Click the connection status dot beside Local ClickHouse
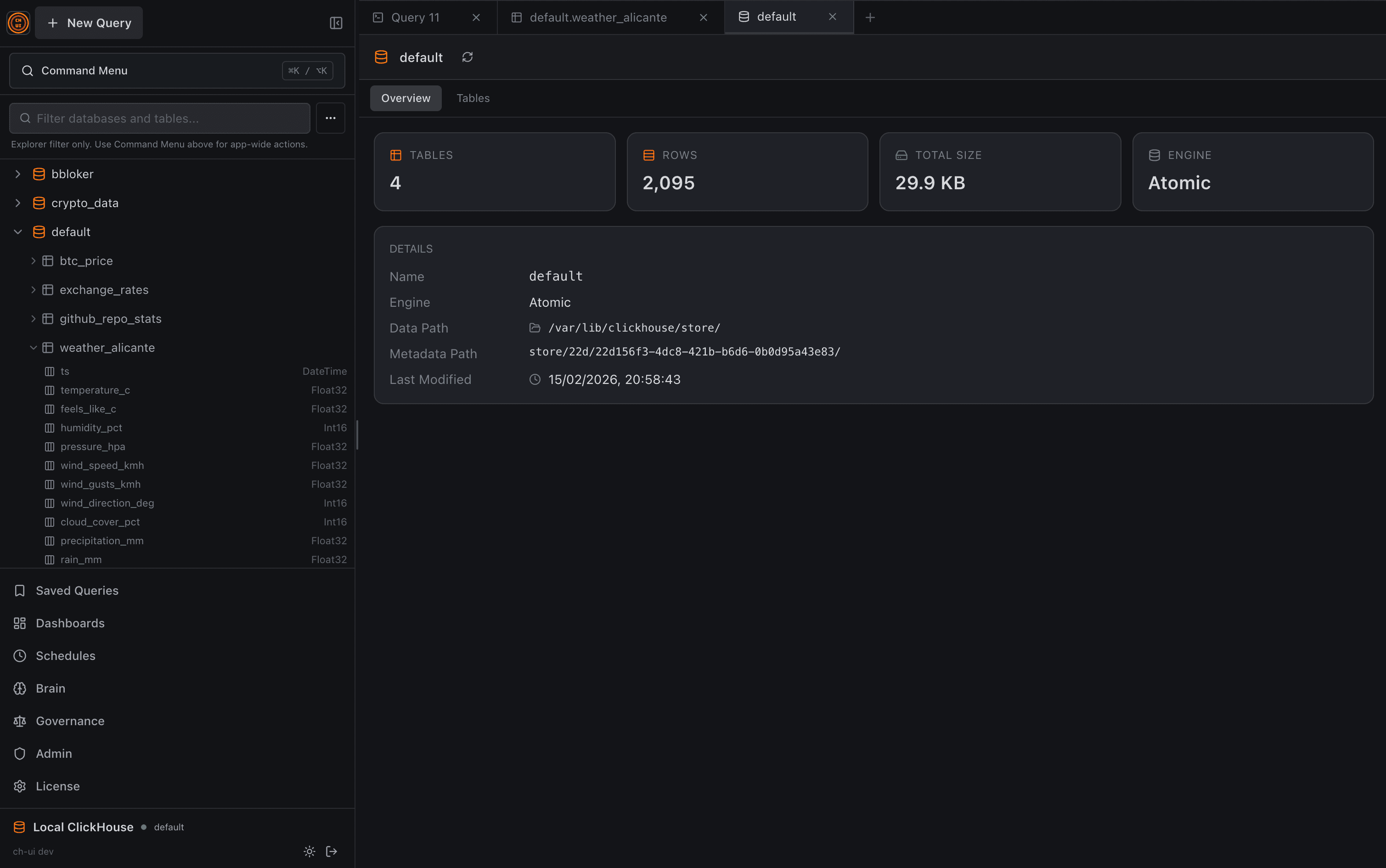1386x868 pixels. pyautogui.click(x=144, y=827)
